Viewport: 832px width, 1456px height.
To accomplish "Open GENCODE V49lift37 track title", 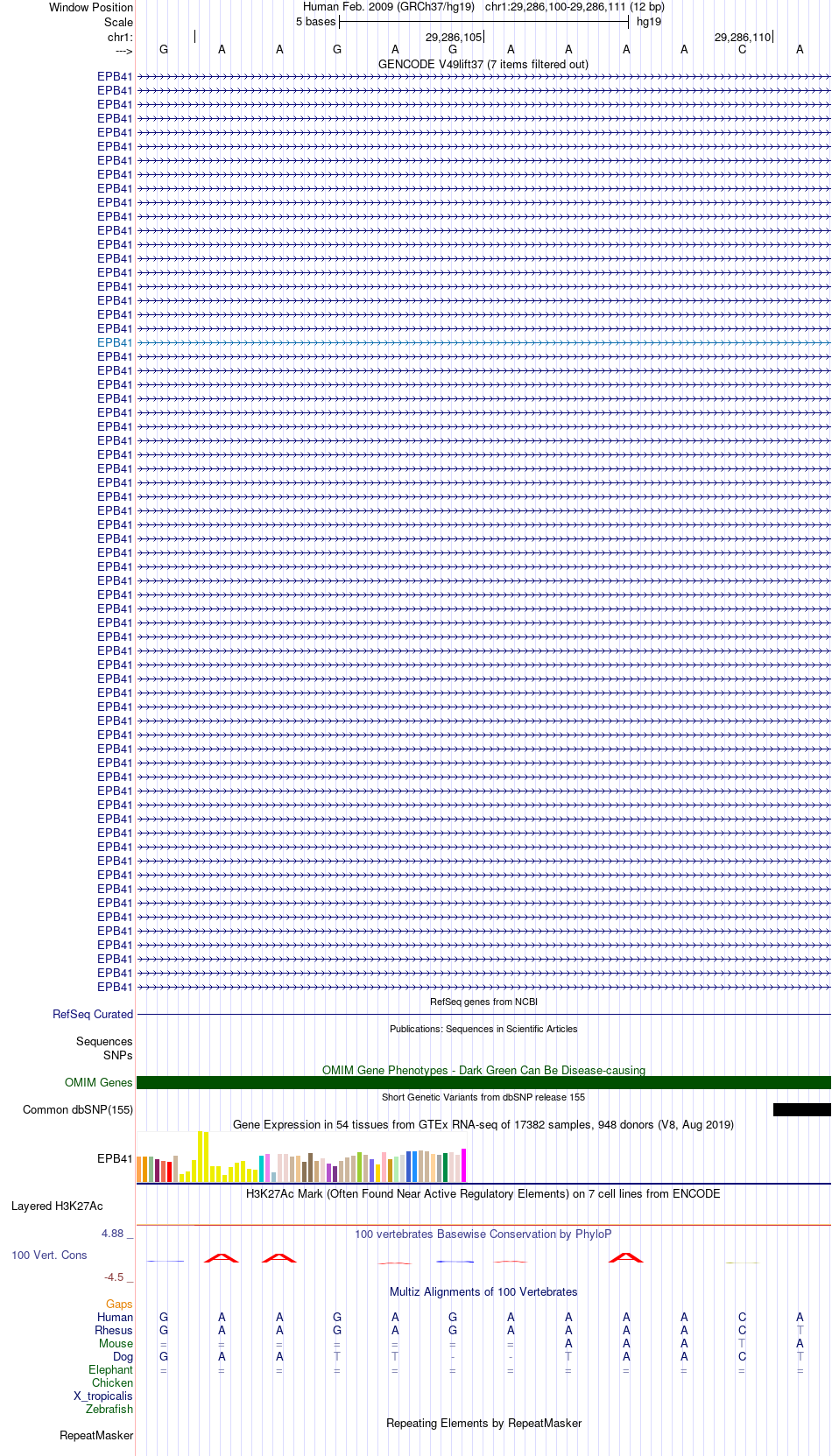I will click(x=483, y=65).
